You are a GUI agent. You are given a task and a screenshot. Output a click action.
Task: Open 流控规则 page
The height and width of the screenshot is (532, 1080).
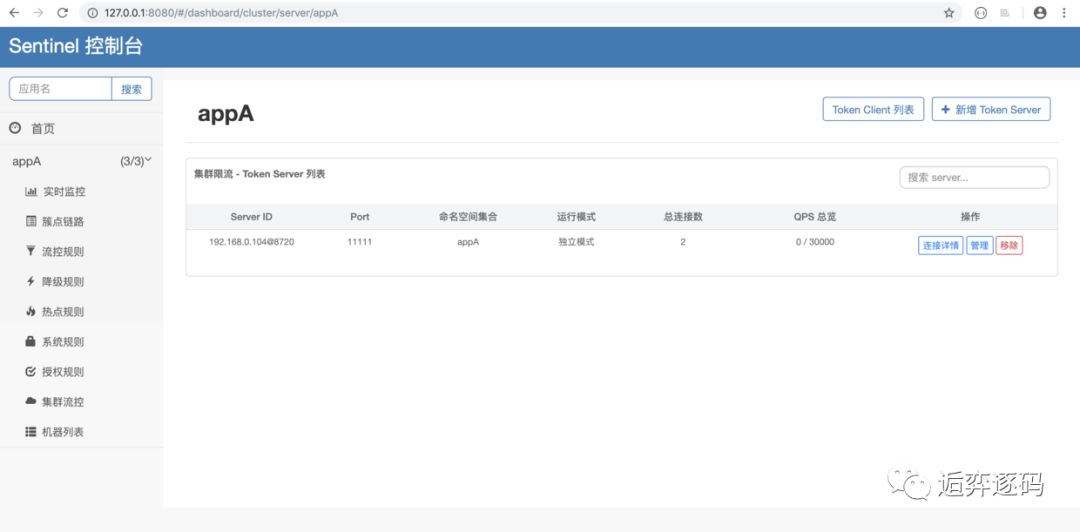pyautogui.click(x=63, y=252)
